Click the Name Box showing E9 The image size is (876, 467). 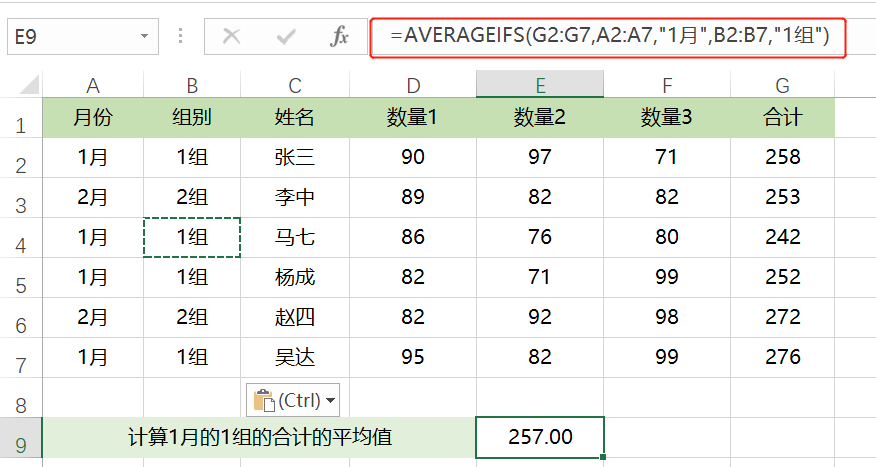point(70,37)
